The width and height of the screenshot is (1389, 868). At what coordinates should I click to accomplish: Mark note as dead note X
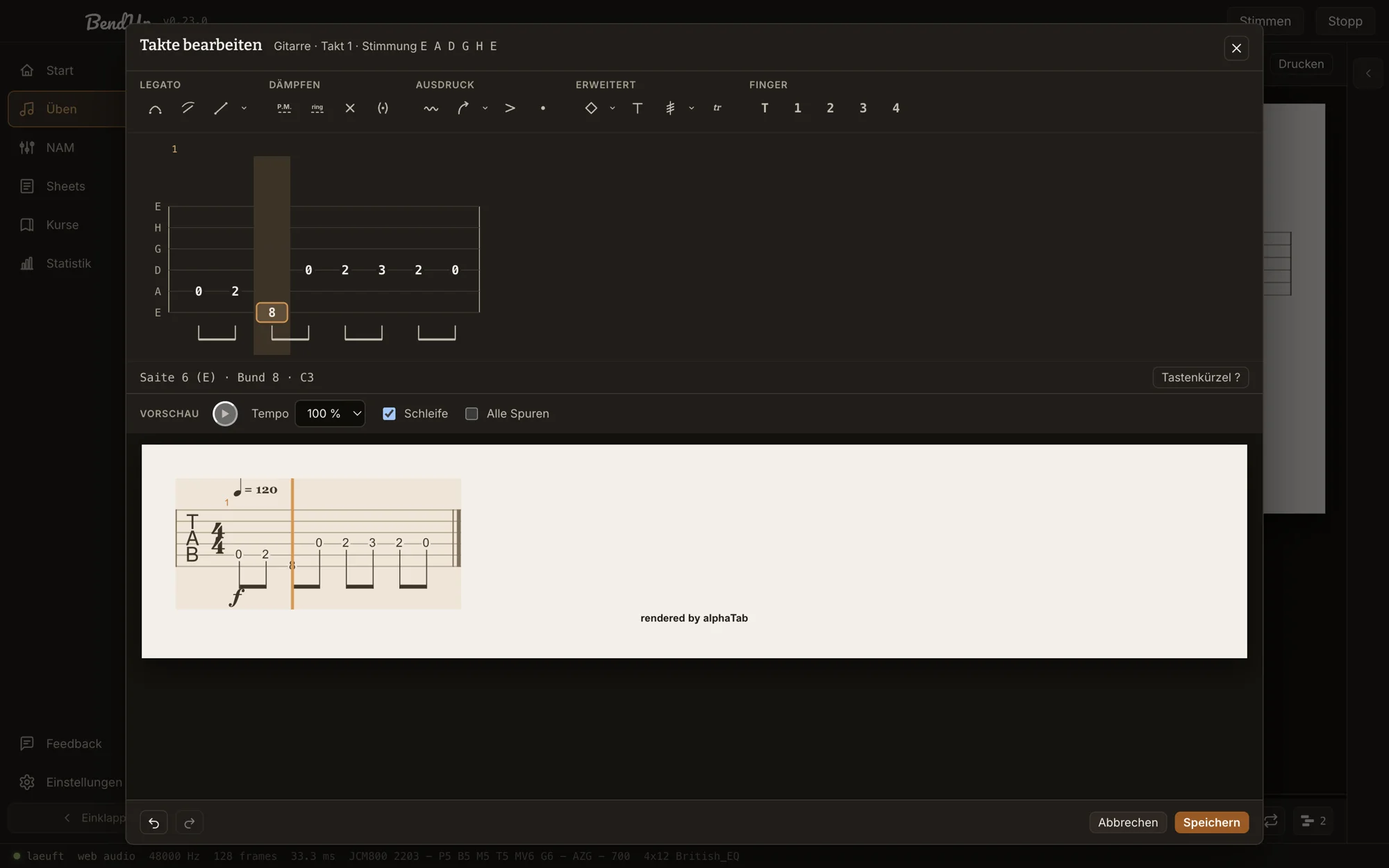[350, 108]
